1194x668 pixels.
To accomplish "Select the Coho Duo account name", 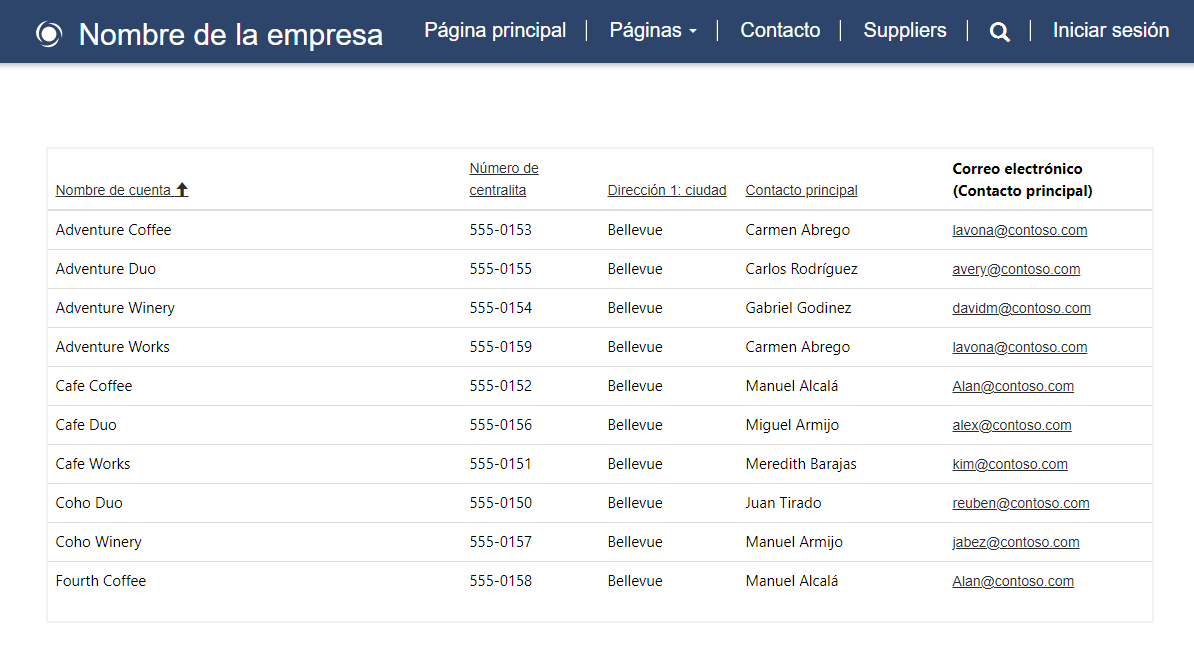I will [x=89, y=503].
